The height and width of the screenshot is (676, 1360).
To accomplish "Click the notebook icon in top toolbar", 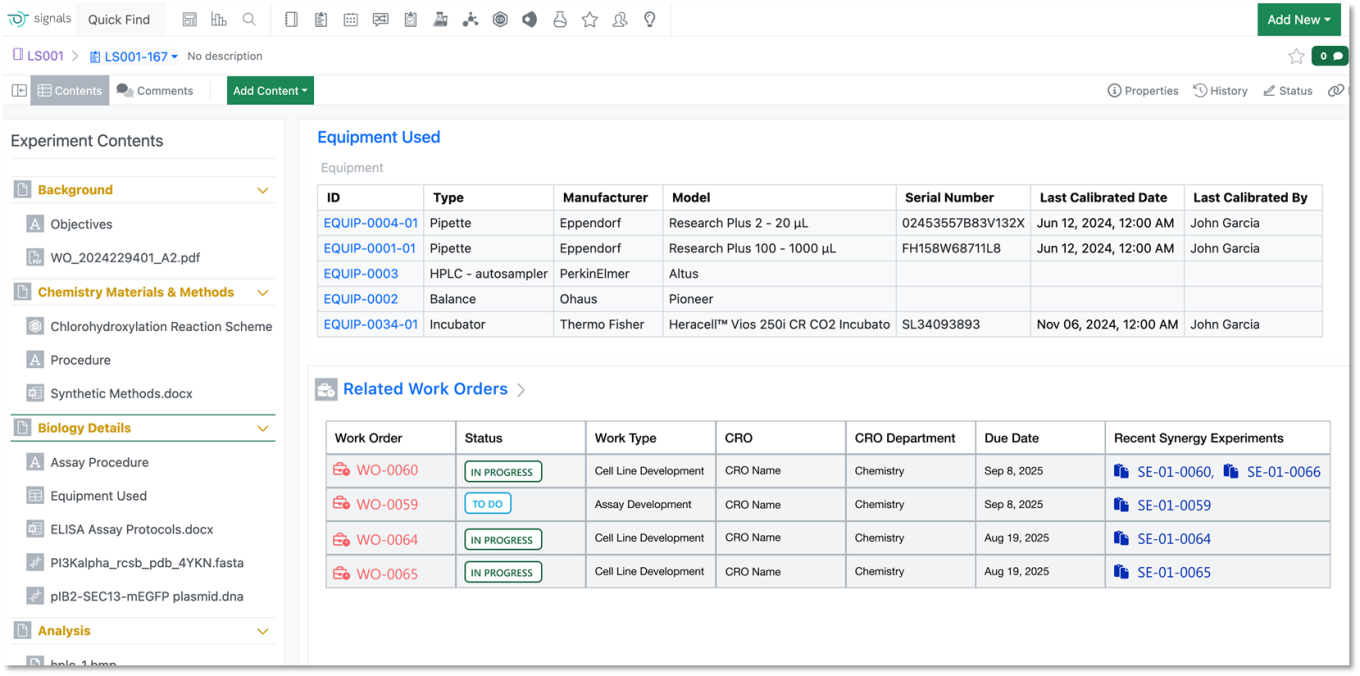I will point(291,20).
